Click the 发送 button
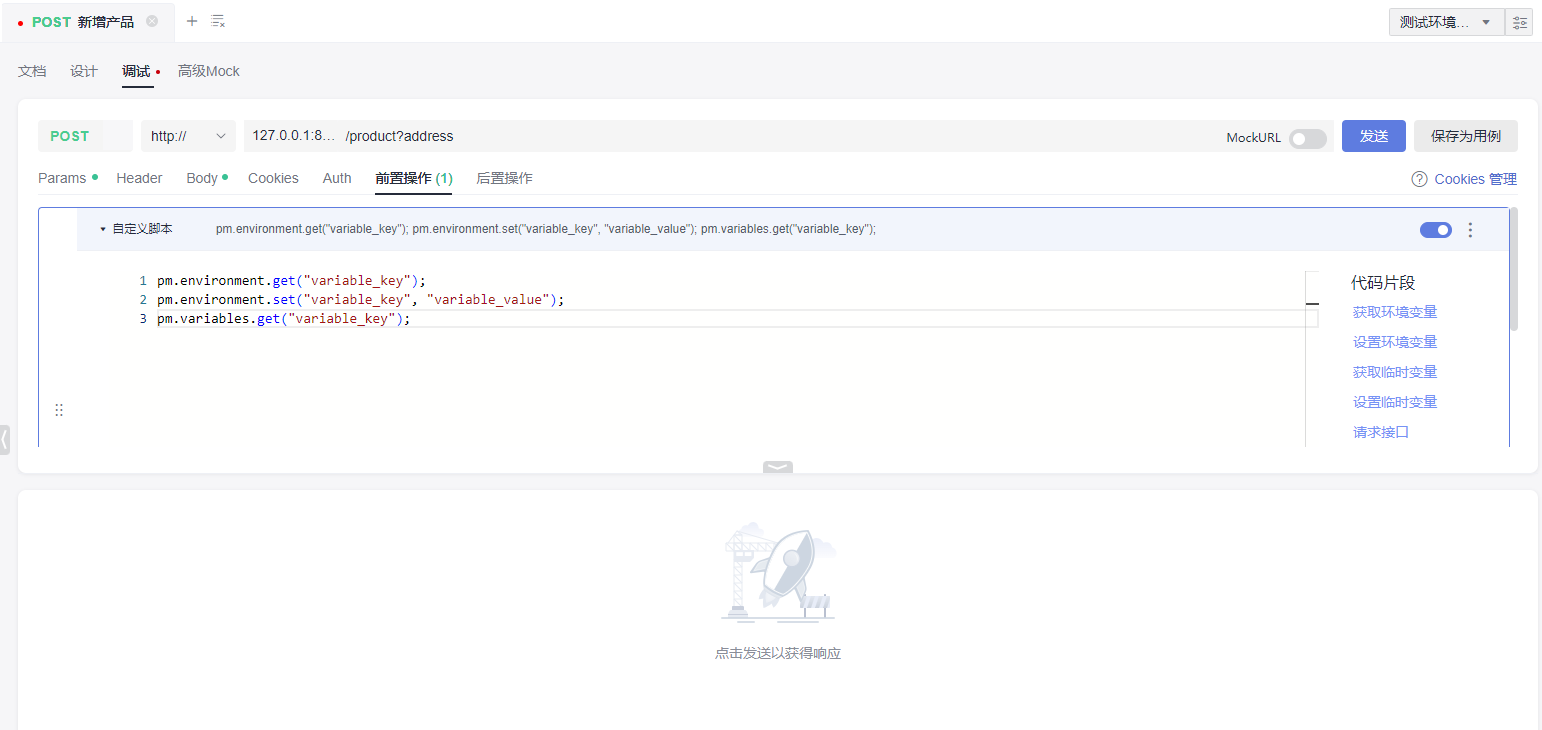This screenshot has height=730, width=1542. tap(1373, 136)
